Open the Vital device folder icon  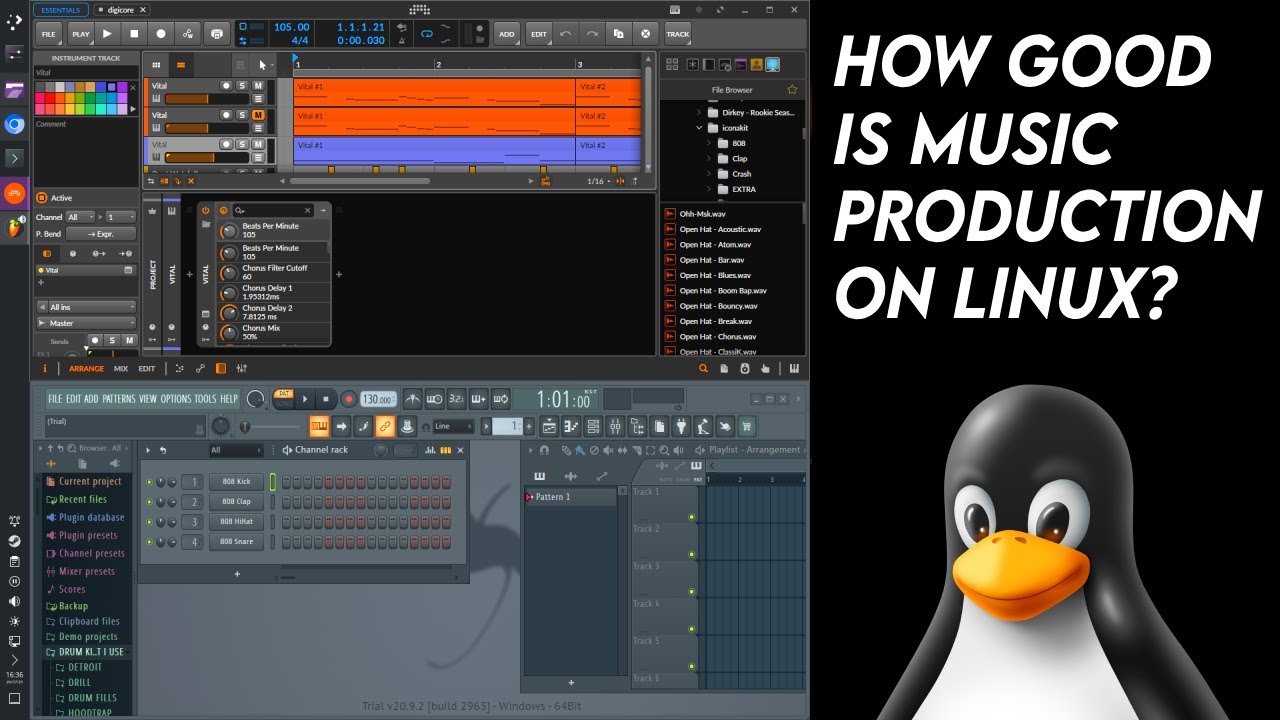pyautogui.click(x=206, y=225)
